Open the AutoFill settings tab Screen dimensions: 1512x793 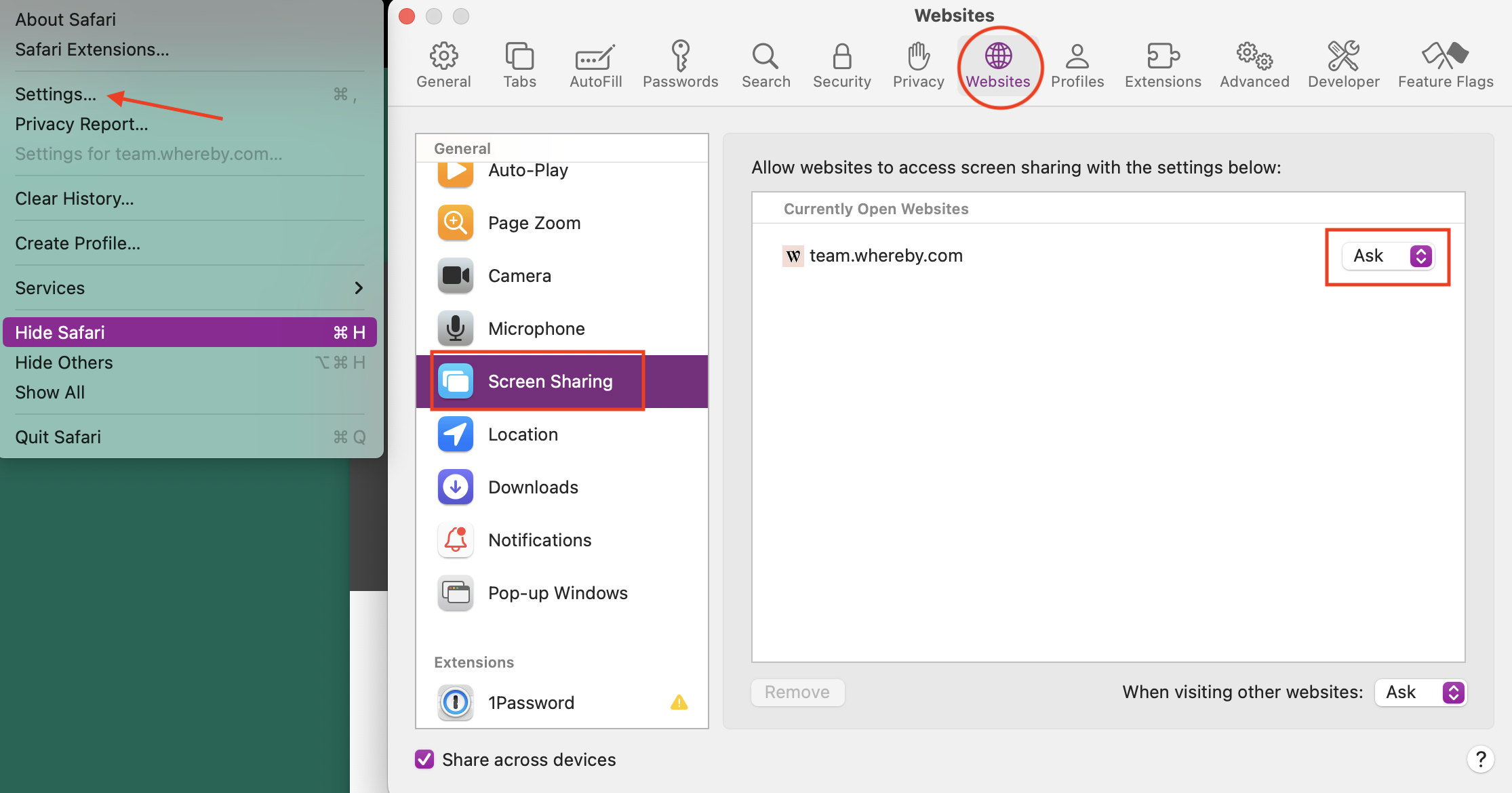(595, 64)
